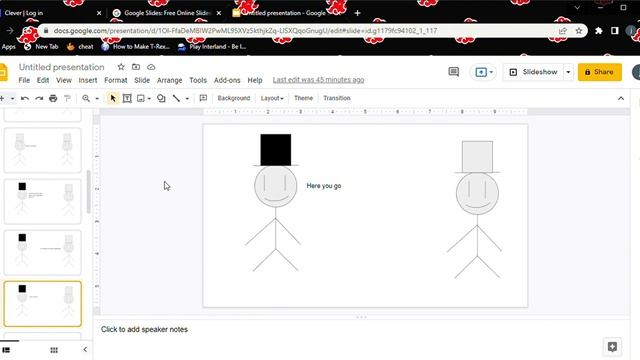The image size is (640, 360).
Task: Click the new slide plus icon
Action: click(x=2, y=98)
